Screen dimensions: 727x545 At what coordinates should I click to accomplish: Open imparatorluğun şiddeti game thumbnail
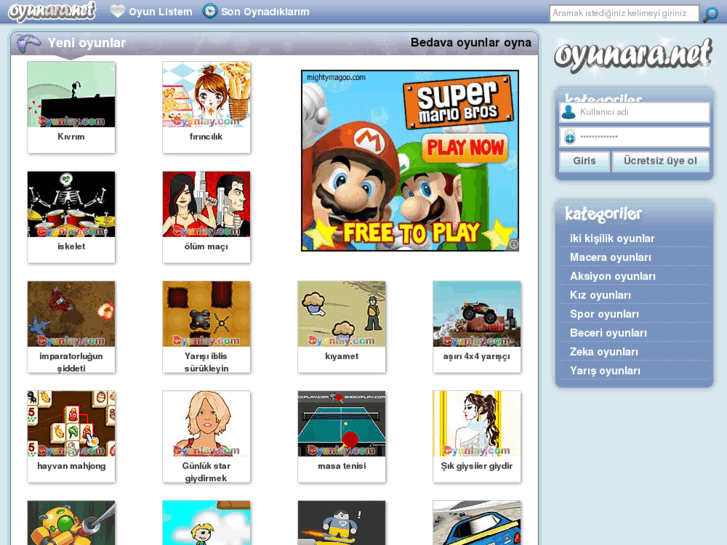tap(71, 314)
